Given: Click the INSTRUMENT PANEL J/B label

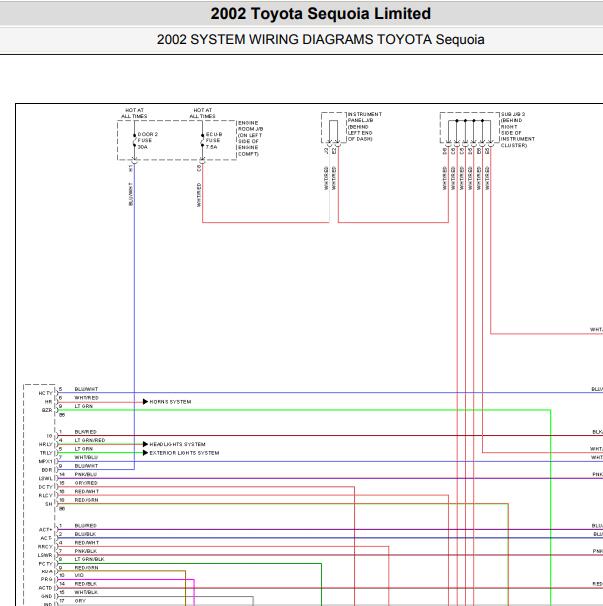Looking at the screenshot, I should [365, 126].
